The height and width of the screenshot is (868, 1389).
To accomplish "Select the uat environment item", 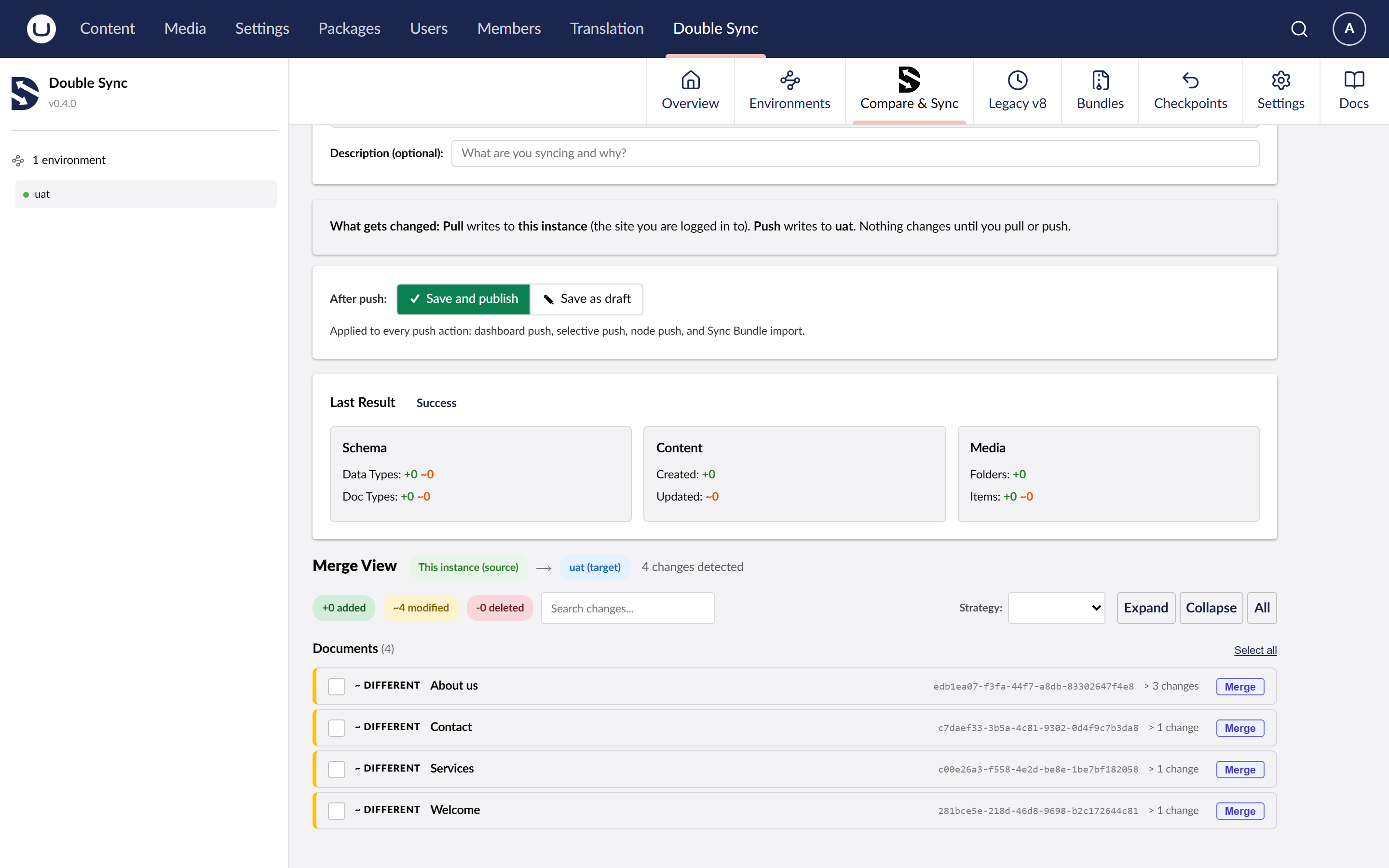I will pyautogui.click(x=146, y=194).
